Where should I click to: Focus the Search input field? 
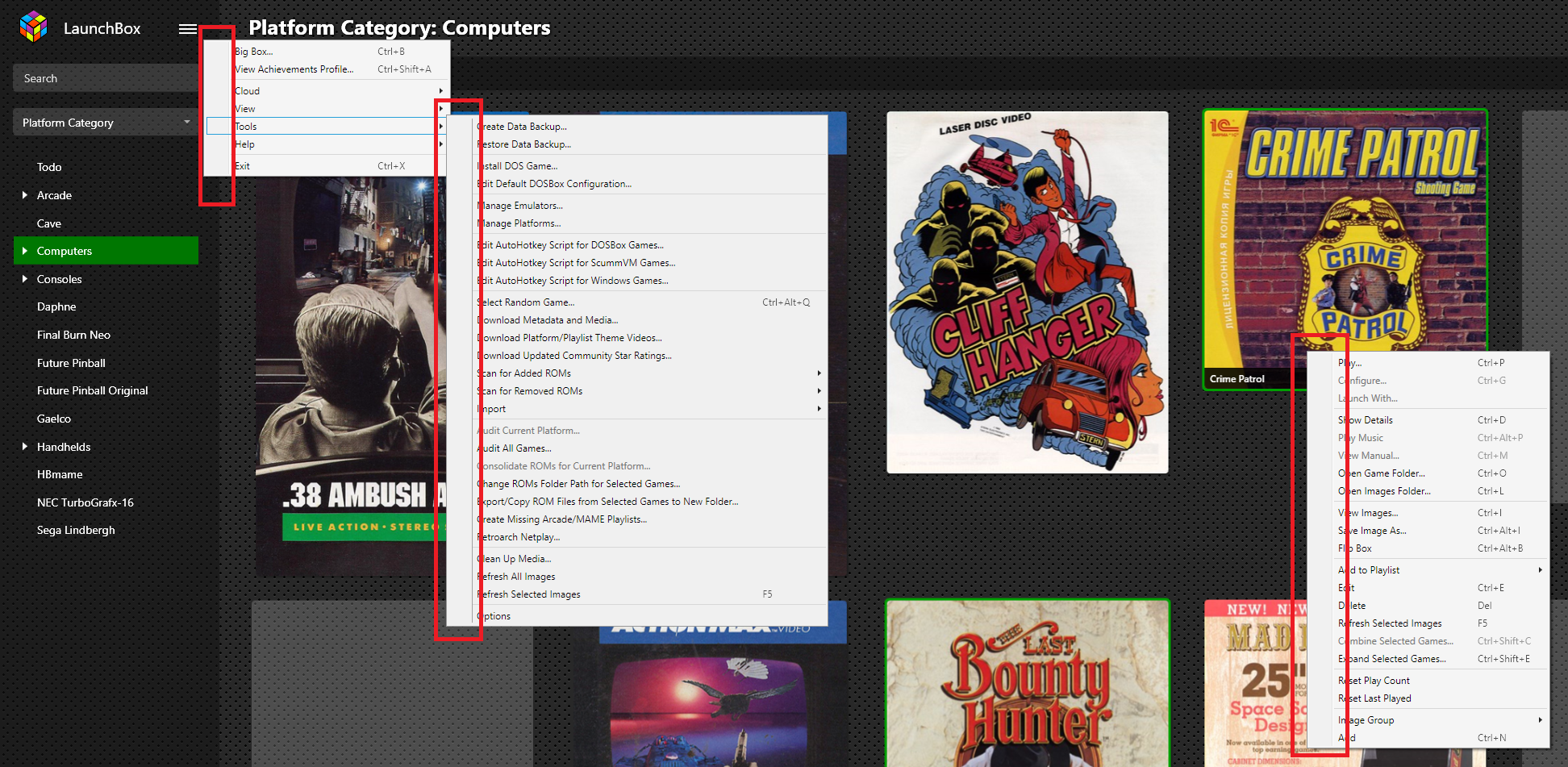click(x=105, y=78)
